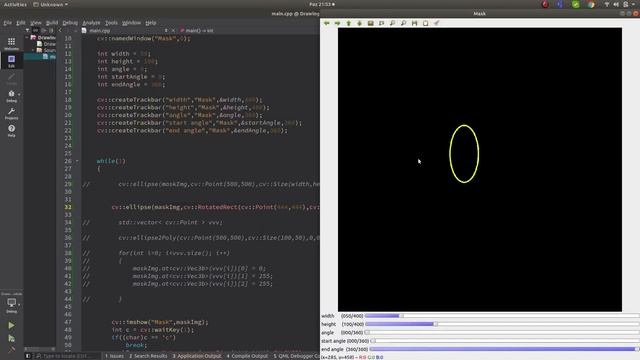This screenshot has width=640, height=360.
Task: Adjust the width trackbar slider
Action: click(502, 316)
